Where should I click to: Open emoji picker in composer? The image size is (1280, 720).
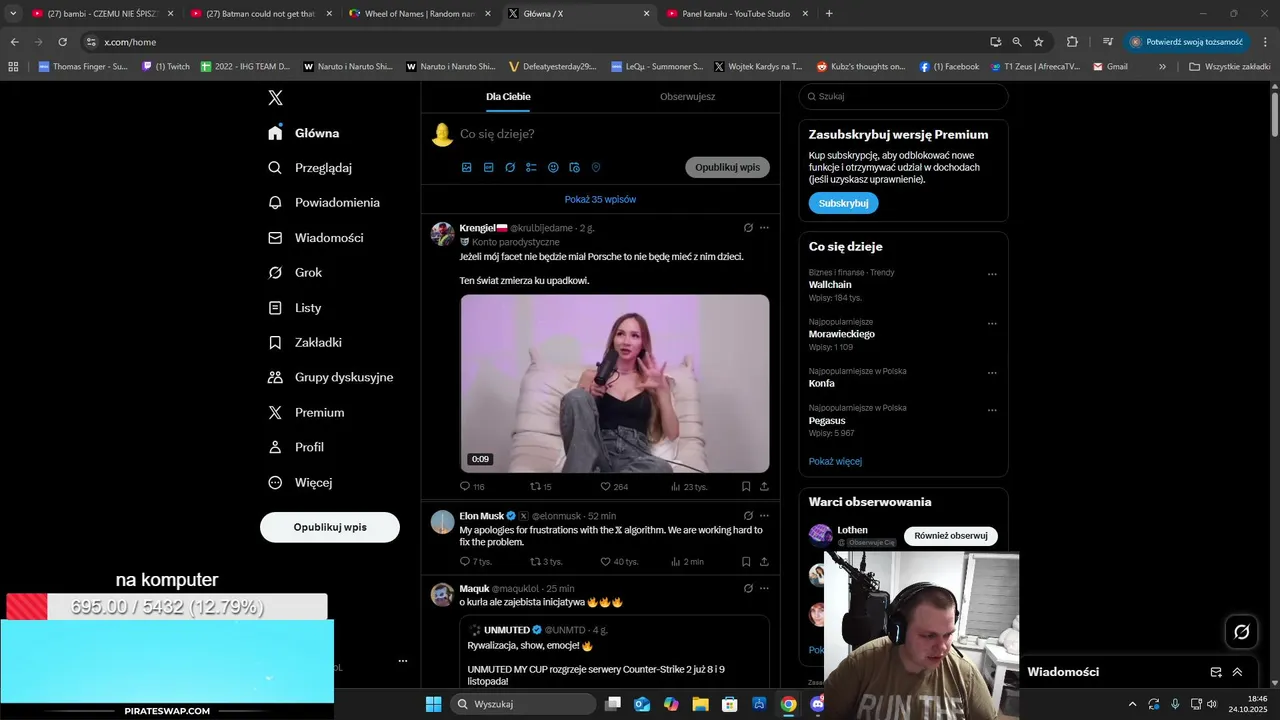tap(553, 168)
